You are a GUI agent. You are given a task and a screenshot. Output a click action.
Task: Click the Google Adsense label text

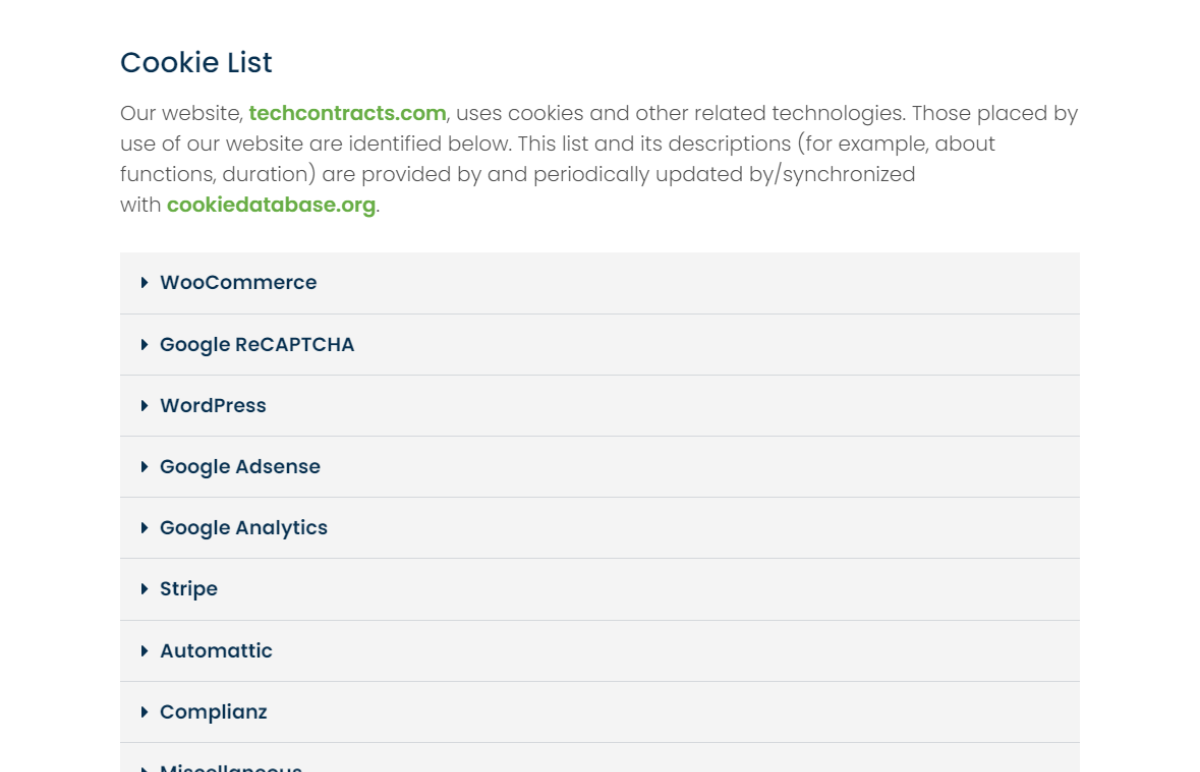(x=240, y=467)
